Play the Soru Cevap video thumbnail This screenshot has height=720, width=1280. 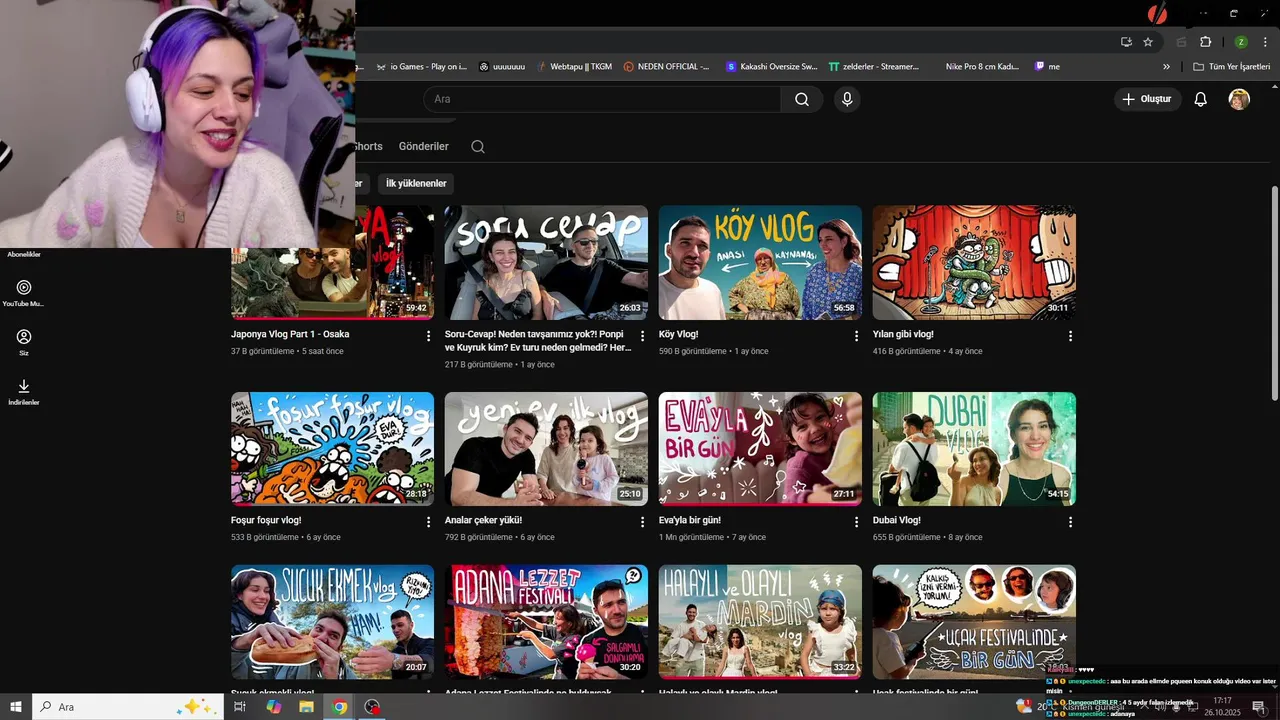(546, 263)
